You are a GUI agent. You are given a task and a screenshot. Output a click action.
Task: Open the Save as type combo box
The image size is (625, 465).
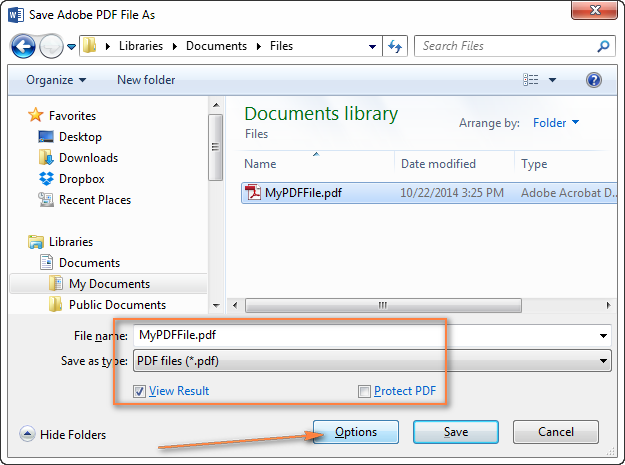pyautogui.click(x=372, y=361)
